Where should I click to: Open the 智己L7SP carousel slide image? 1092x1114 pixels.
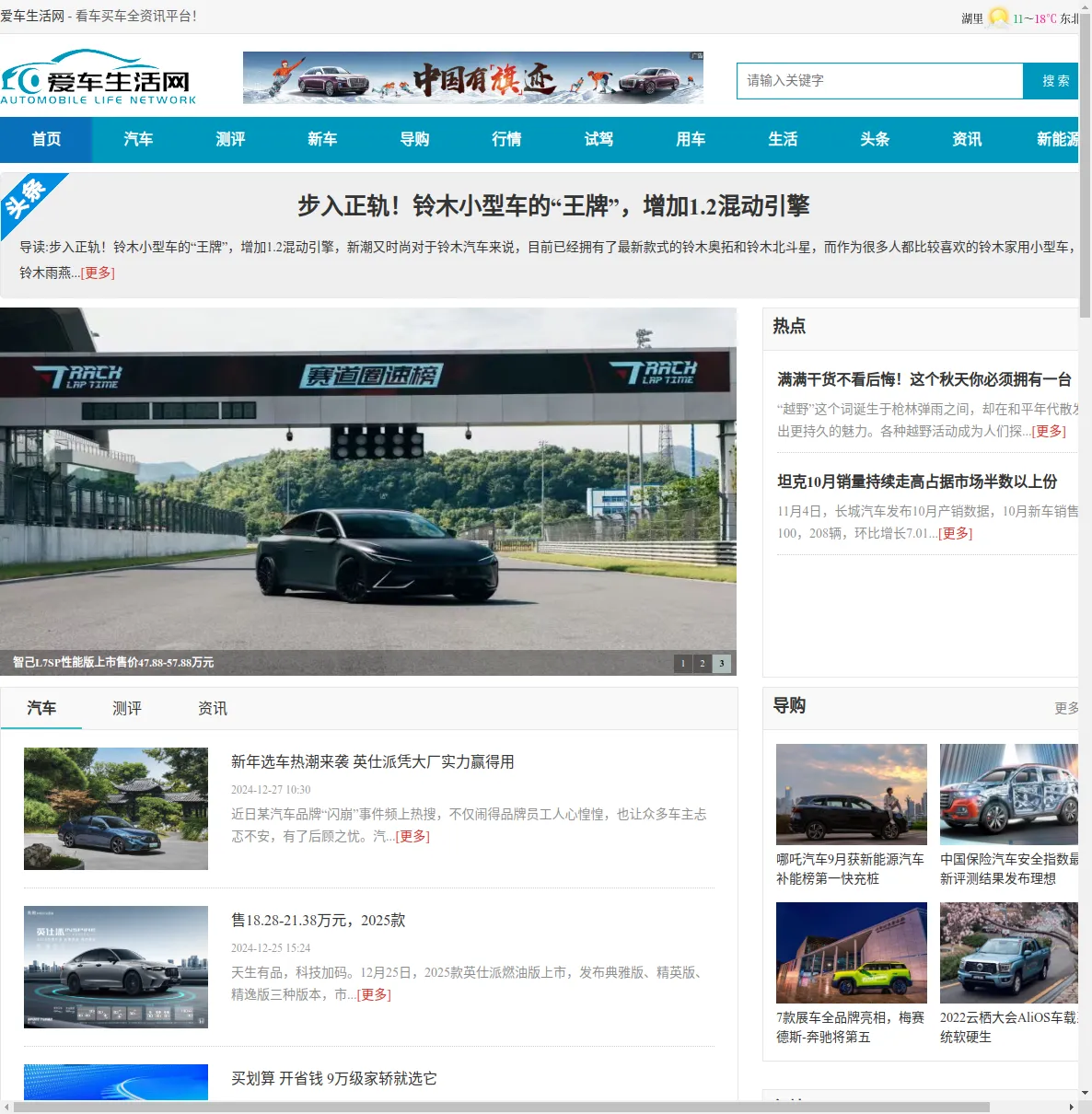coord(368,492)
